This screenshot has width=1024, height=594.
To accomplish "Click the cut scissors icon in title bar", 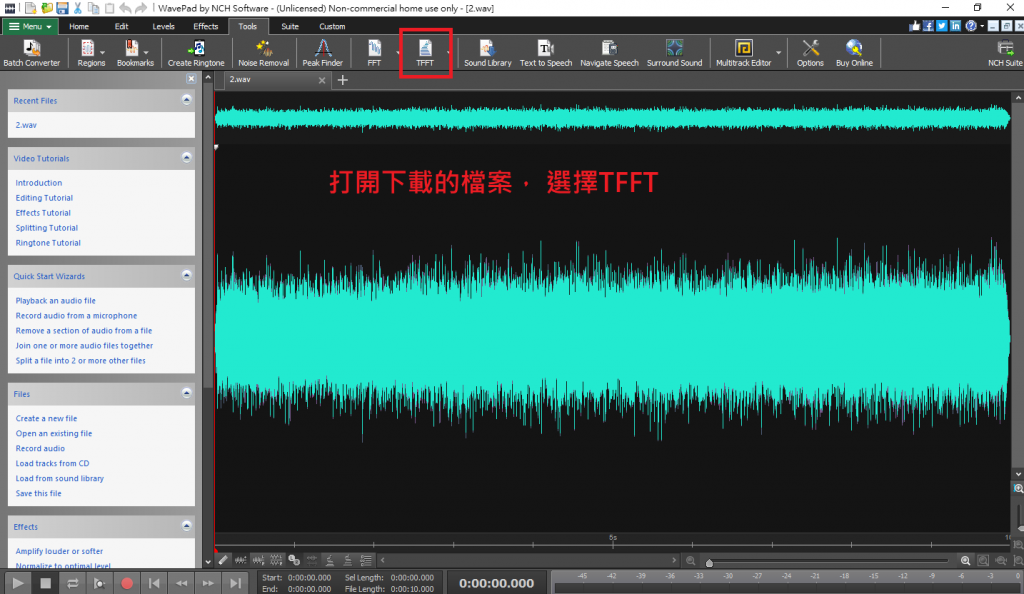I will pyautogui.click(x=78, y=8).
